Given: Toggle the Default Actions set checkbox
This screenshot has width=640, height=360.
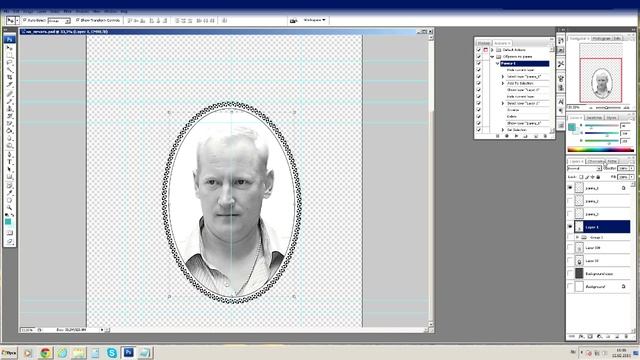Looking at the screenshot, I should click(479, 50).
